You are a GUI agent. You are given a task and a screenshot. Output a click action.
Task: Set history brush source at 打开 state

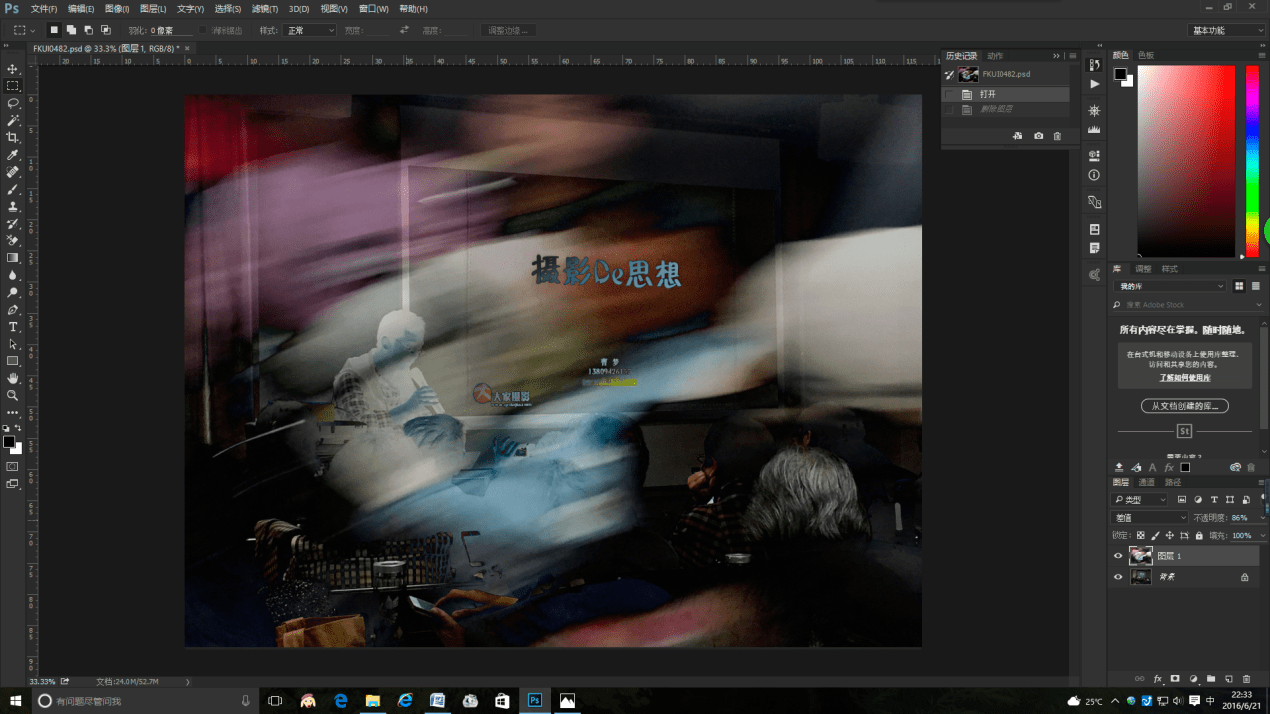coord(949,94)
